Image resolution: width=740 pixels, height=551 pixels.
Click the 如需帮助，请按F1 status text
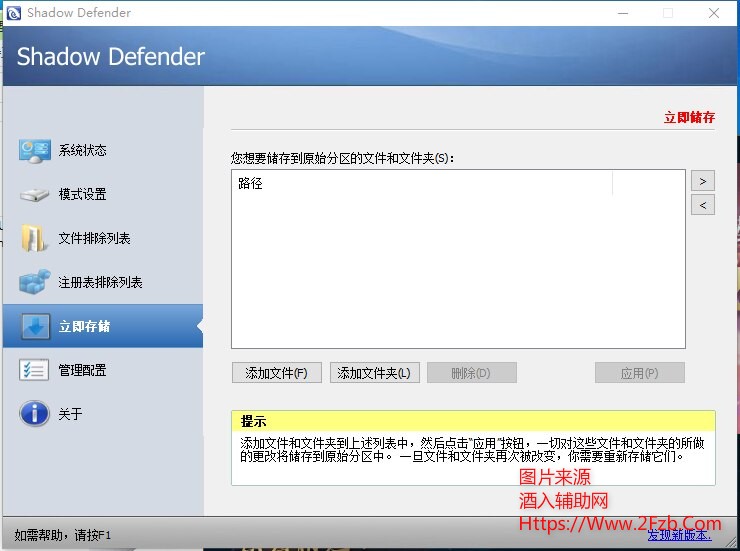(63, 535)
